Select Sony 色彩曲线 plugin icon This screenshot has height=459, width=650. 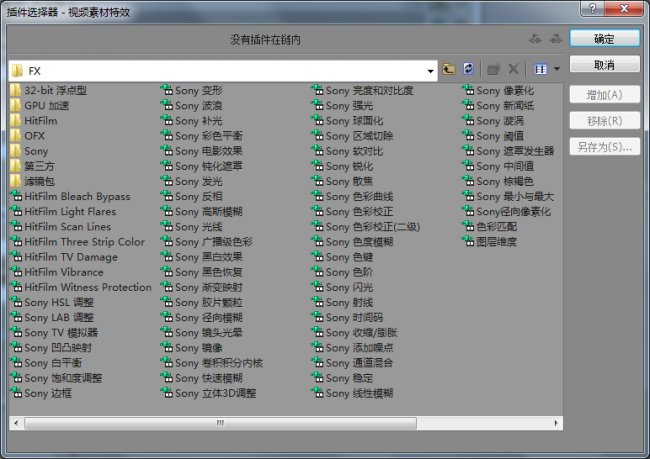pos(317,196)
